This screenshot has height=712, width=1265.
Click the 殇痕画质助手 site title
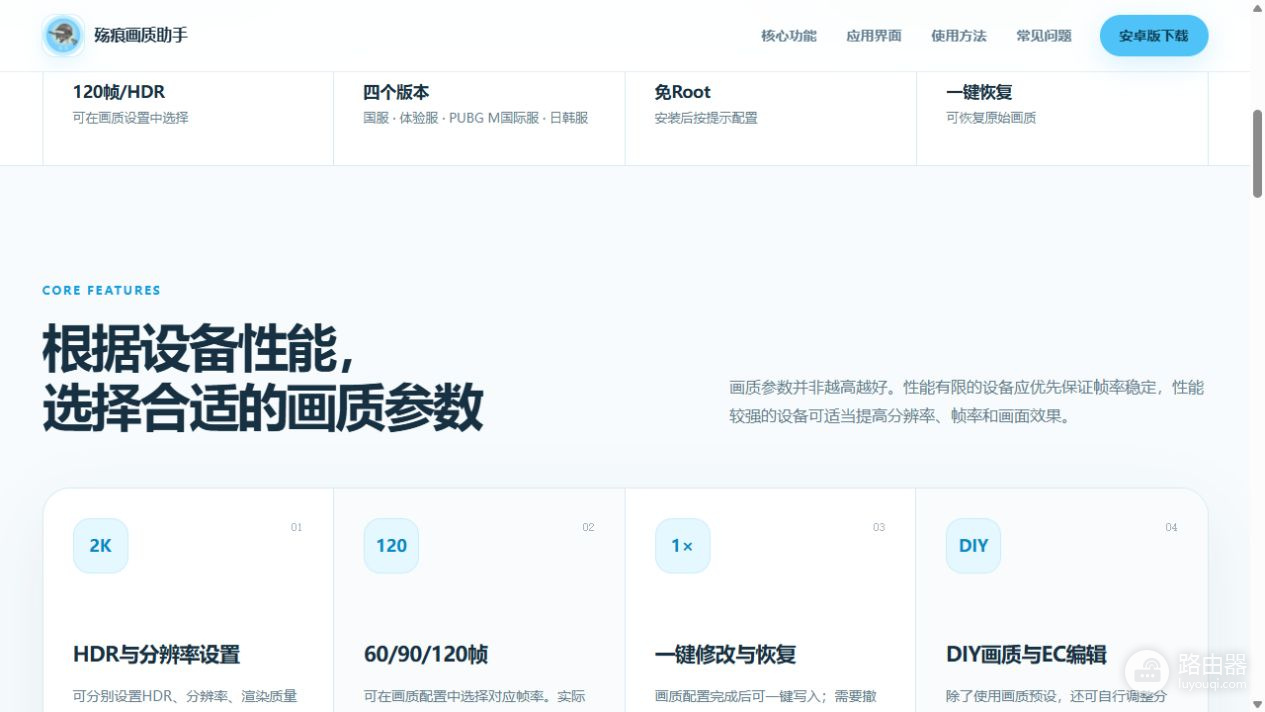coord(141,35)
